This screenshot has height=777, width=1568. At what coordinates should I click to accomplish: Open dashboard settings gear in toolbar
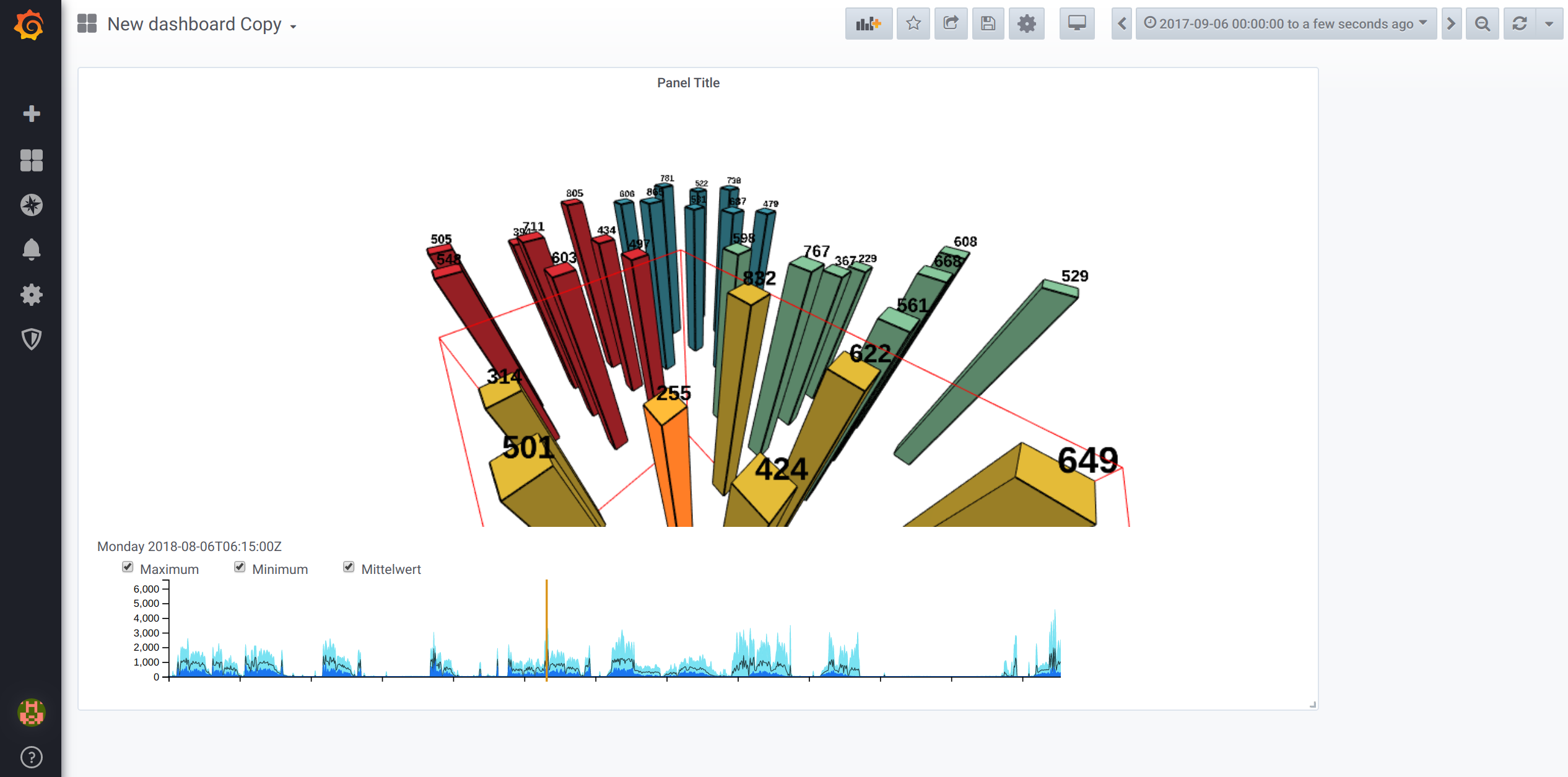click(1026, 24)
